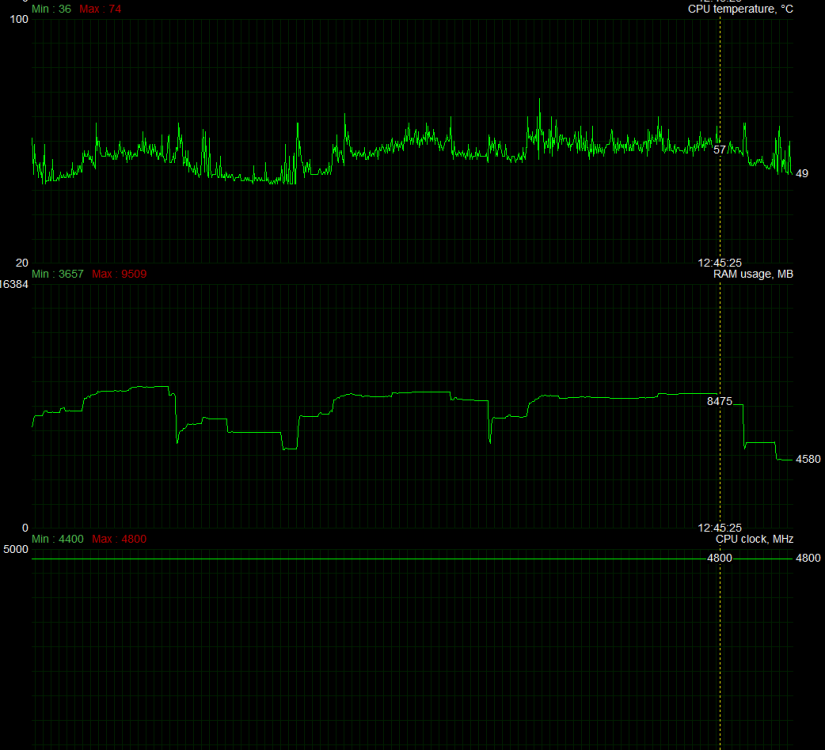Click the flat green CPU clock graph line
The width and height of the screenshot is (825, 750).
coord(400,557)
